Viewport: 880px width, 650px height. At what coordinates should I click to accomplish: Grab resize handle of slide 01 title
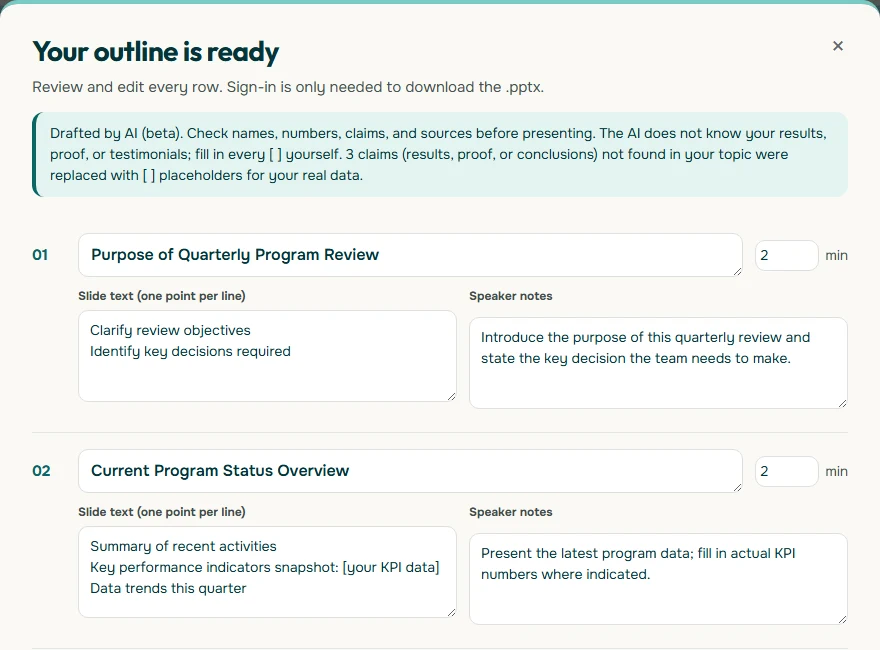737,272
